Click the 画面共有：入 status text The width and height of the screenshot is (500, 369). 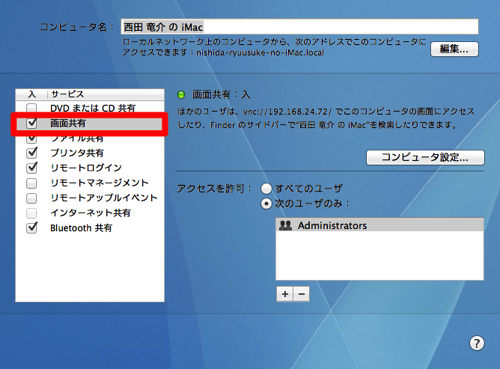pos(221,95)
